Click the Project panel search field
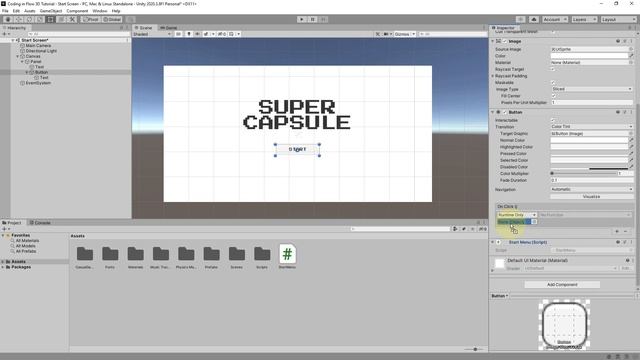The width and height of the screenshot is (640, 360). tap(400, 229)
